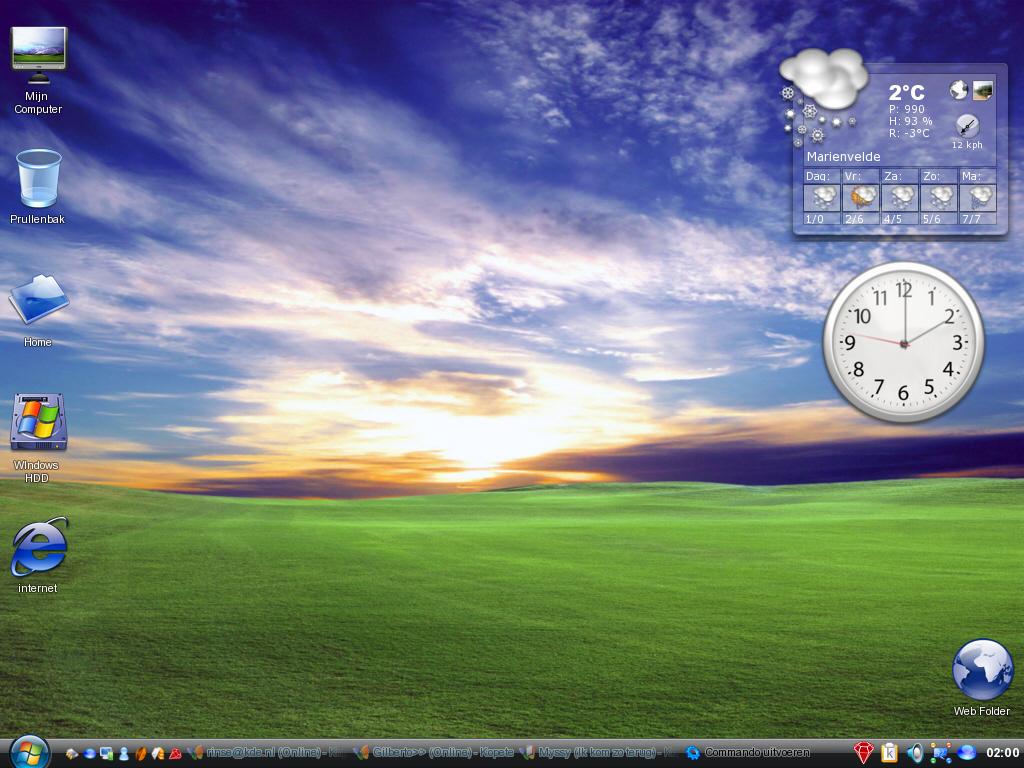This screenshot has height=768, width=1024.
Task: Click the small red ruby quick-launch icon
Action: tap(175, 754)
